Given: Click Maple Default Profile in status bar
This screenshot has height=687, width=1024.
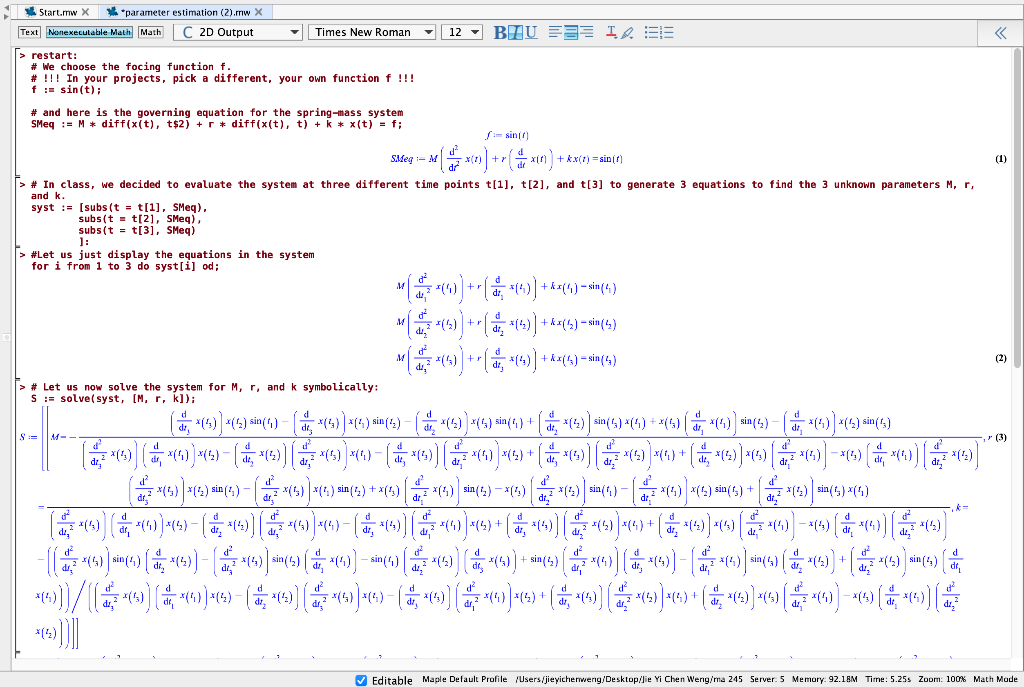Looking at the screenshot, I should tap(464, 679).
